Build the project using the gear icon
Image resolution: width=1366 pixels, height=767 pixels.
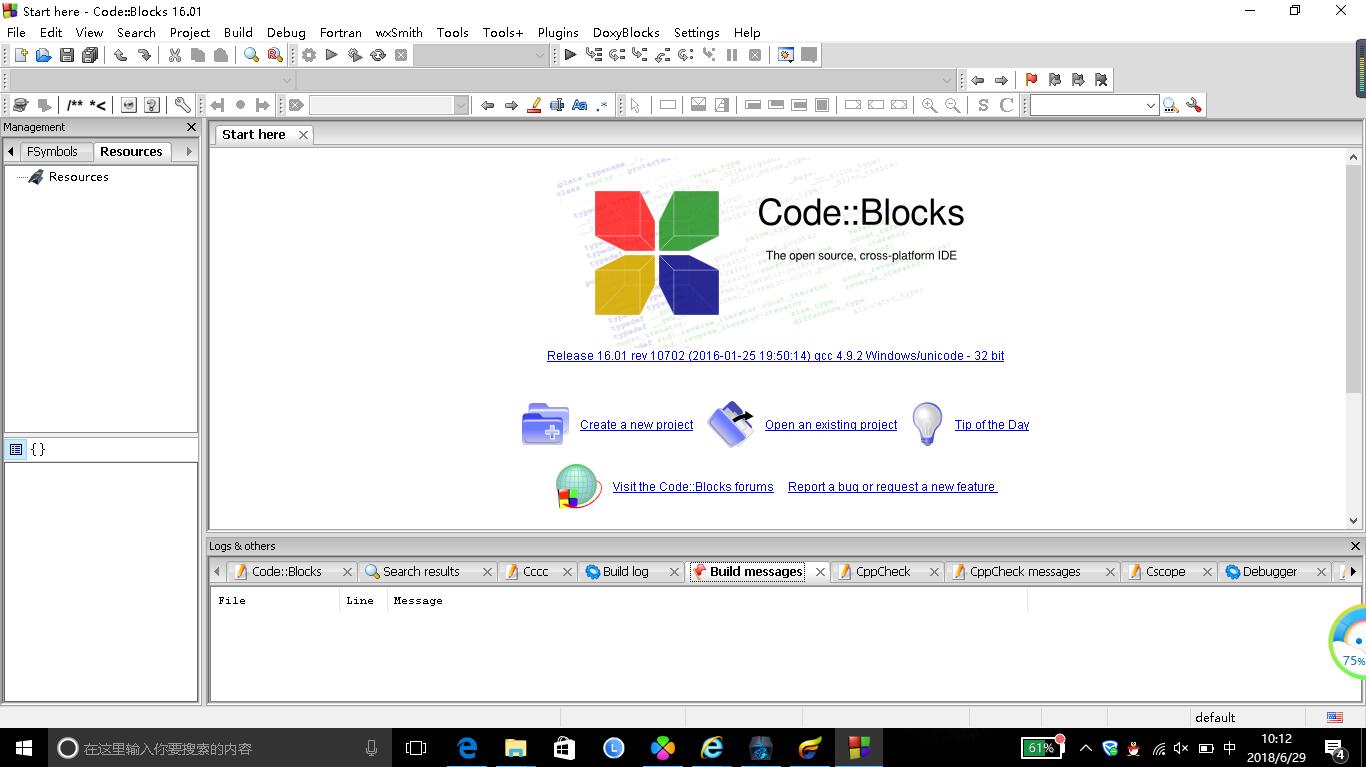(309, 55)
